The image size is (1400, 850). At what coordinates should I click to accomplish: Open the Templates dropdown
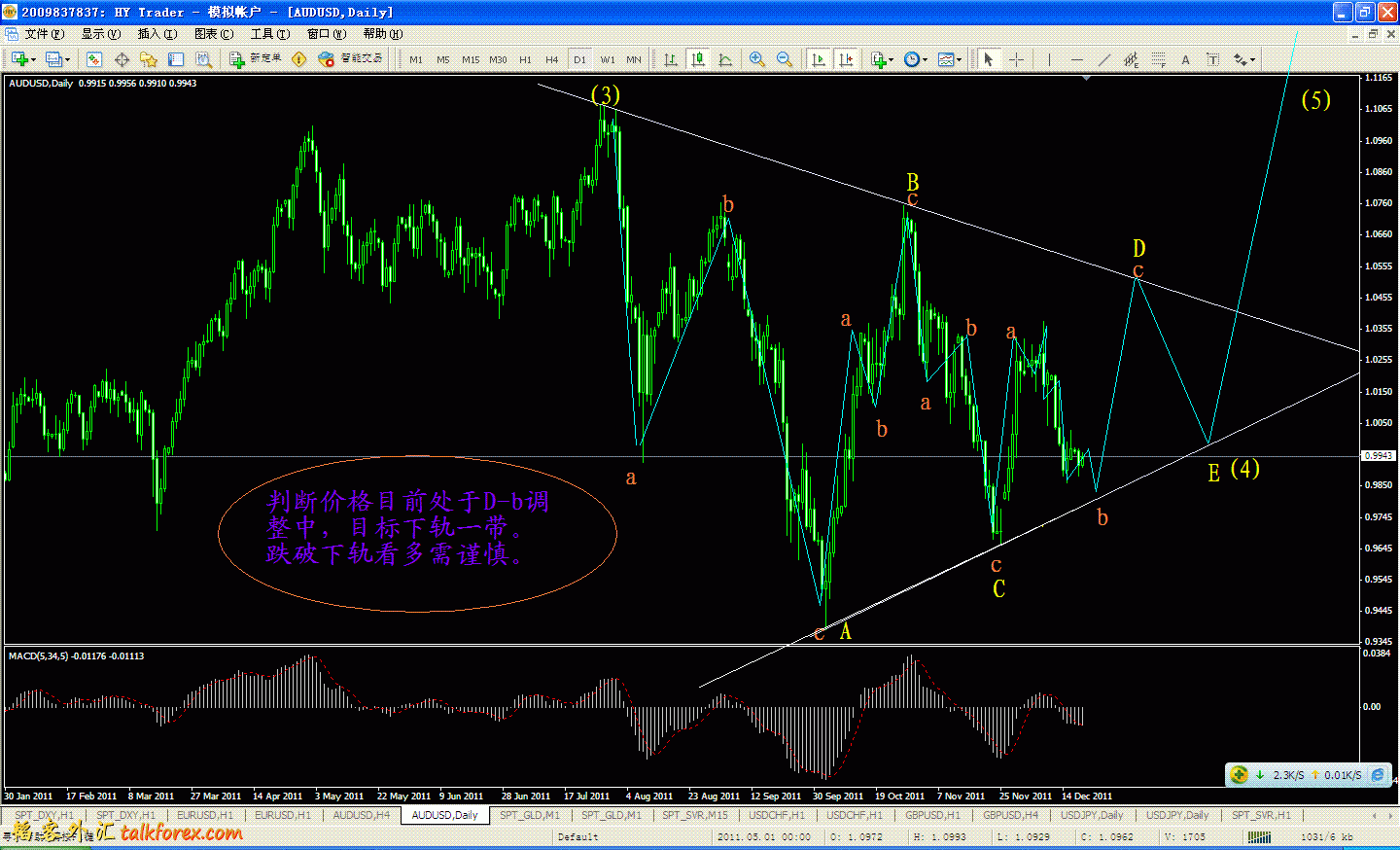click(x=950, y=59)
